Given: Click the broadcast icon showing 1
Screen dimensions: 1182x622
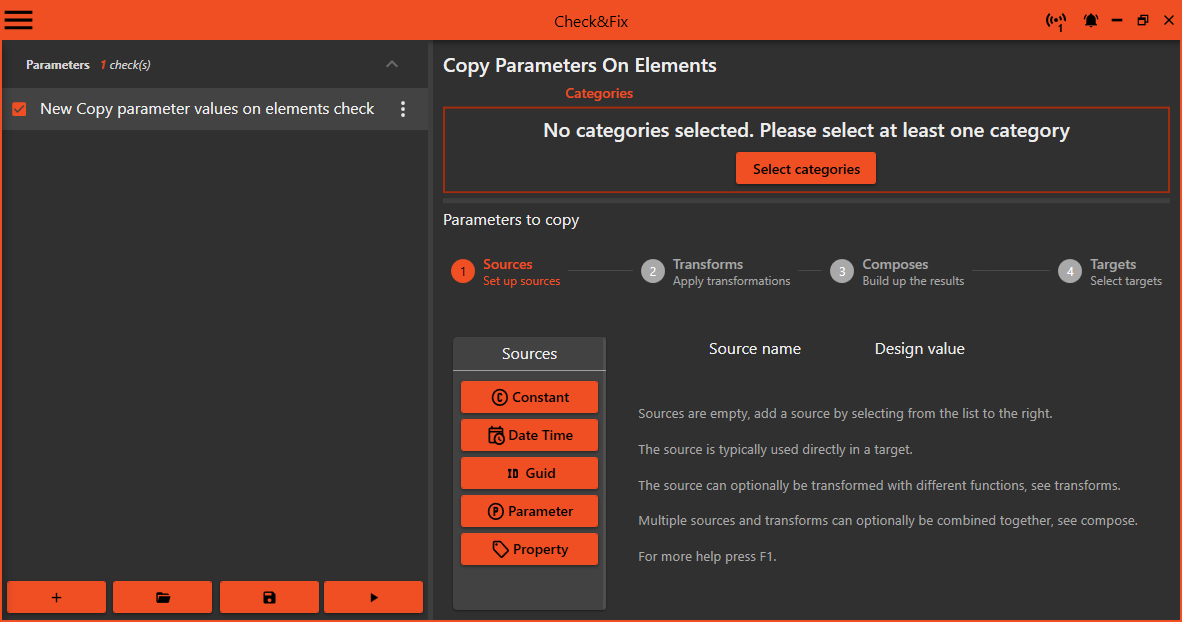Looking at the screenshot, I should point(1056,20).
